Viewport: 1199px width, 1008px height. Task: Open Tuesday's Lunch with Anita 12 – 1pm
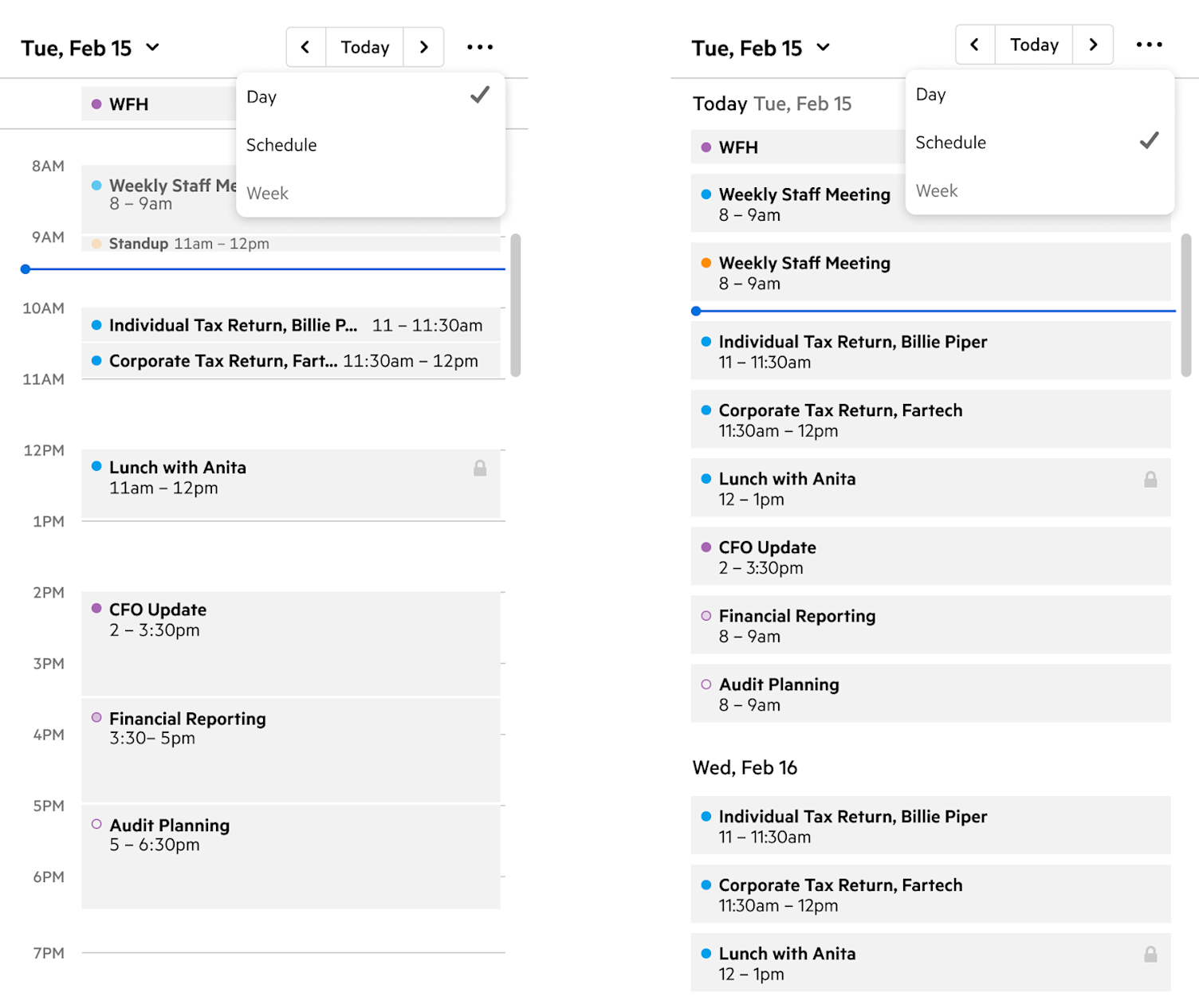coord(931,488)
